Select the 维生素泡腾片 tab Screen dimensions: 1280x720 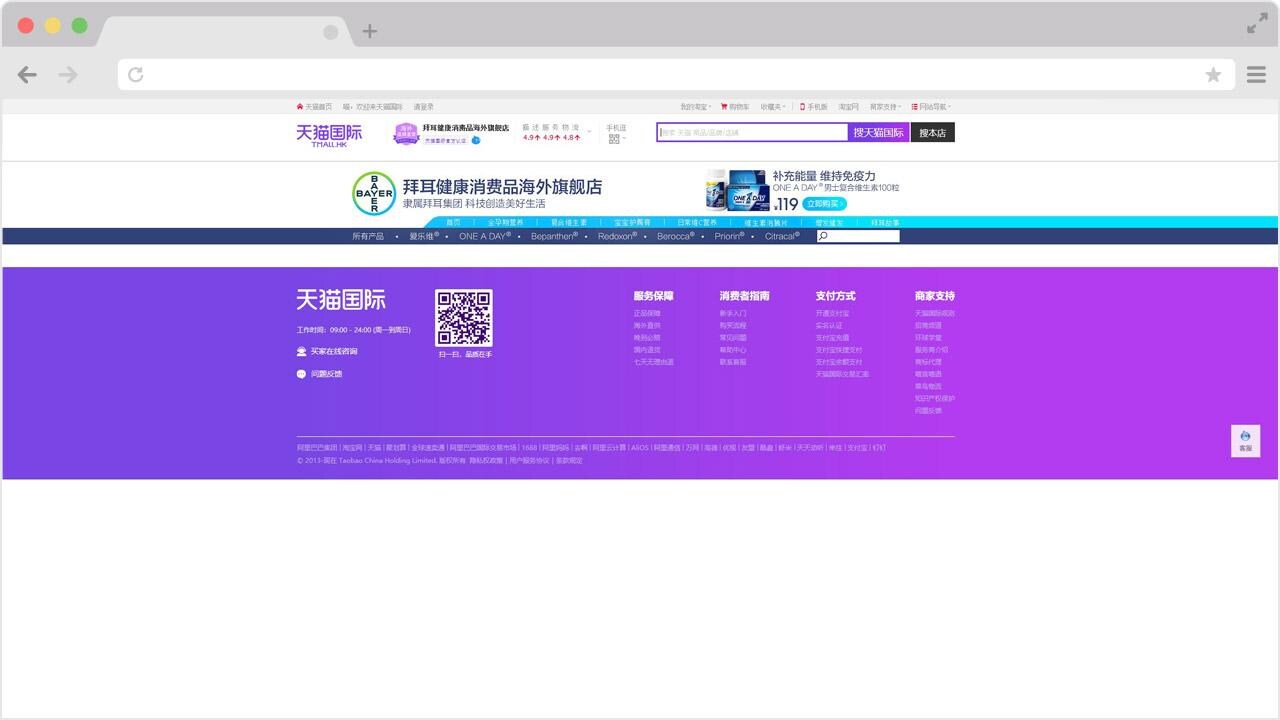pos(766,223)
